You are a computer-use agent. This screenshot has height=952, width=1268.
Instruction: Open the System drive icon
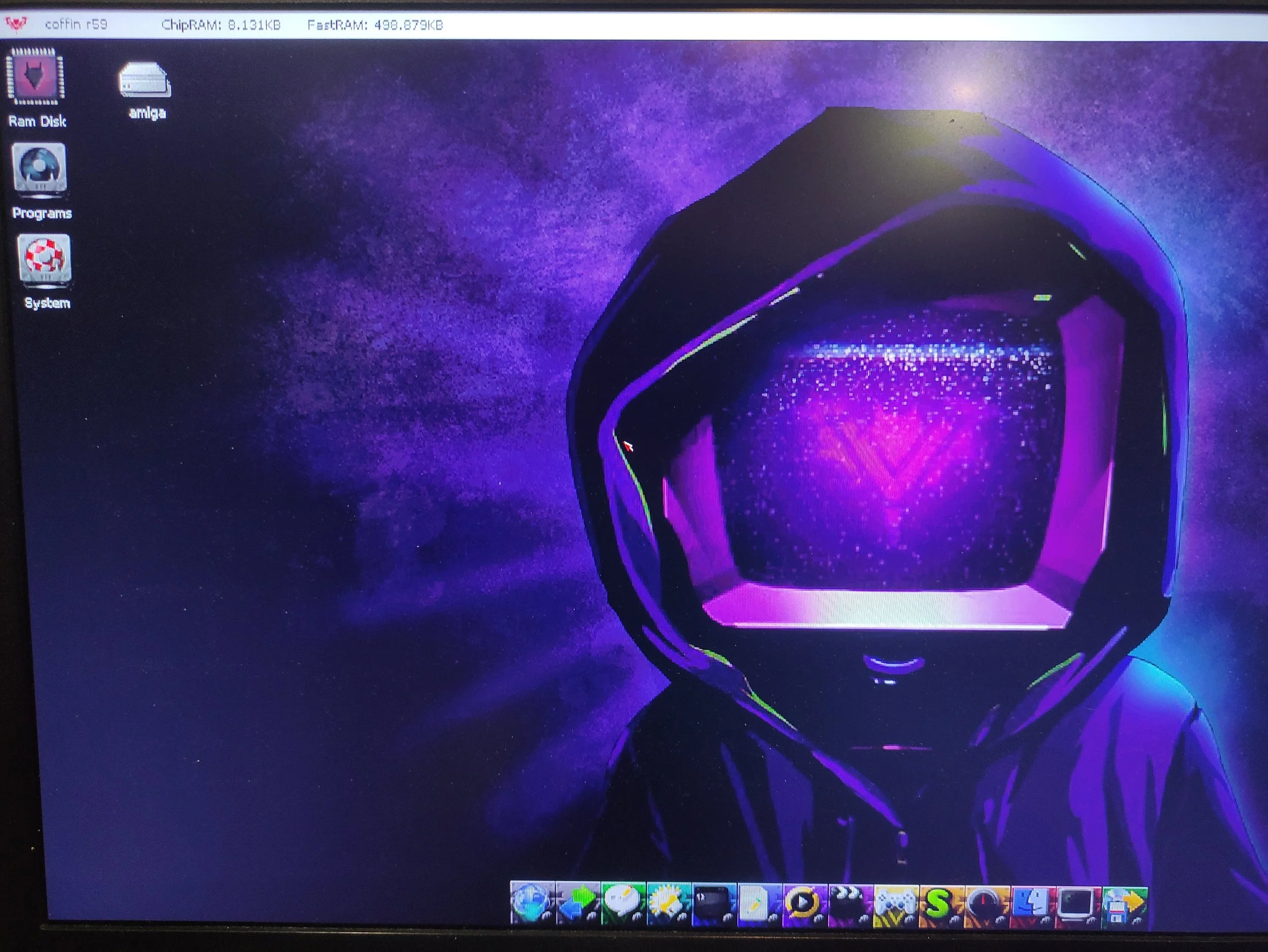pos(45,260)
